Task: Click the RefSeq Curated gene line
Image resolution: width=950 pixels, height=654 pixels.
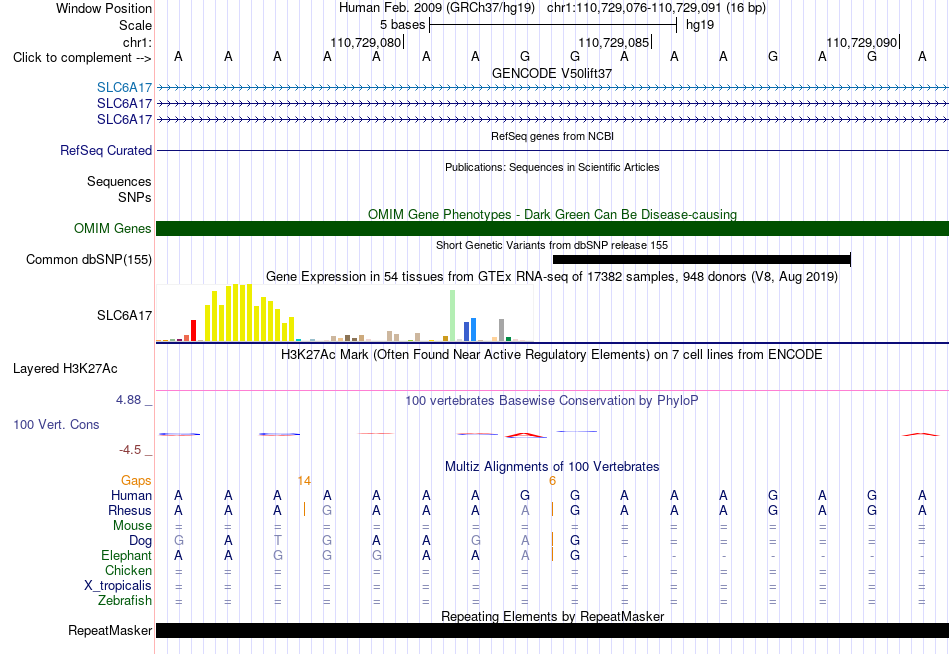Action: pos(552,150)
